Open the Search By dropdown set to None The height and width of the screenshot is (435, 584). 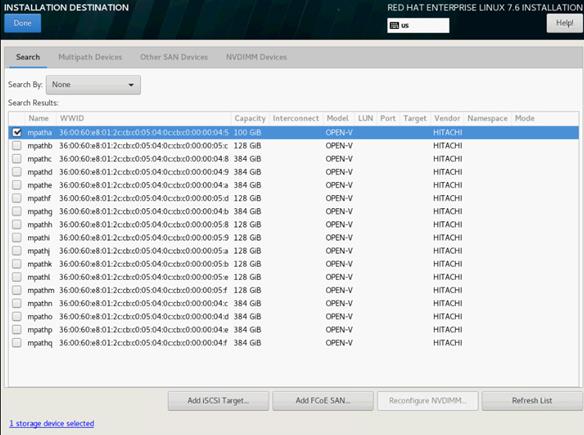pos(93,85)
